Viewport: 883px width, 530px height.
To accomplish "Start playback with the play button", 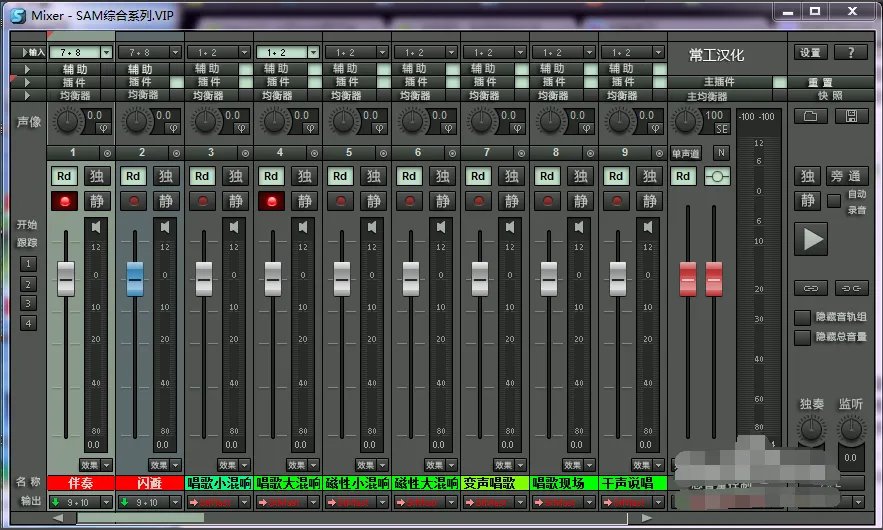I will click(811, 239).
